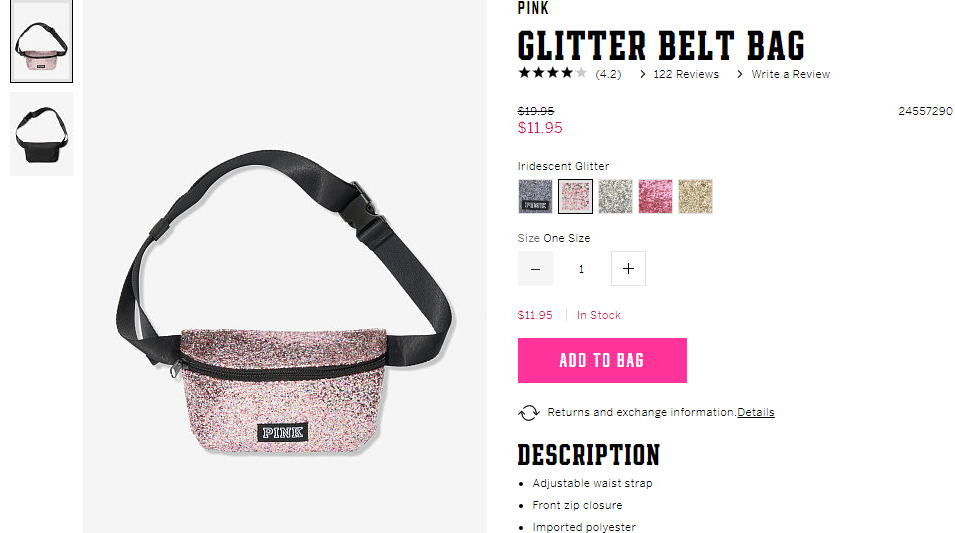Select the pink glitter bag thumbnail
The width and height of the screenshot is (955, 533).
(x=41, y=41)
